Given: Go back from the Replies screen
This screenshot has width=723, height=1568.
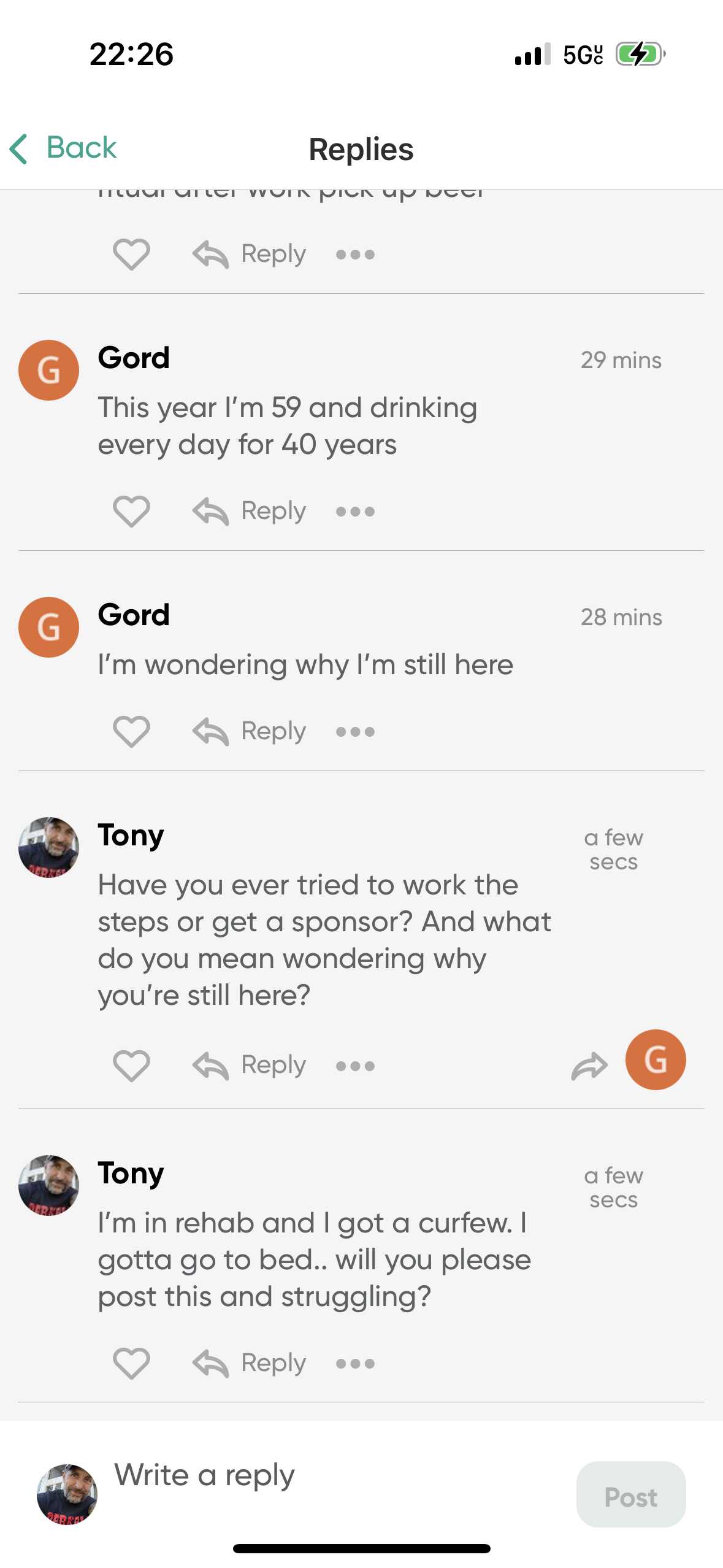Looking at the screenshot, I should [63, 148].
